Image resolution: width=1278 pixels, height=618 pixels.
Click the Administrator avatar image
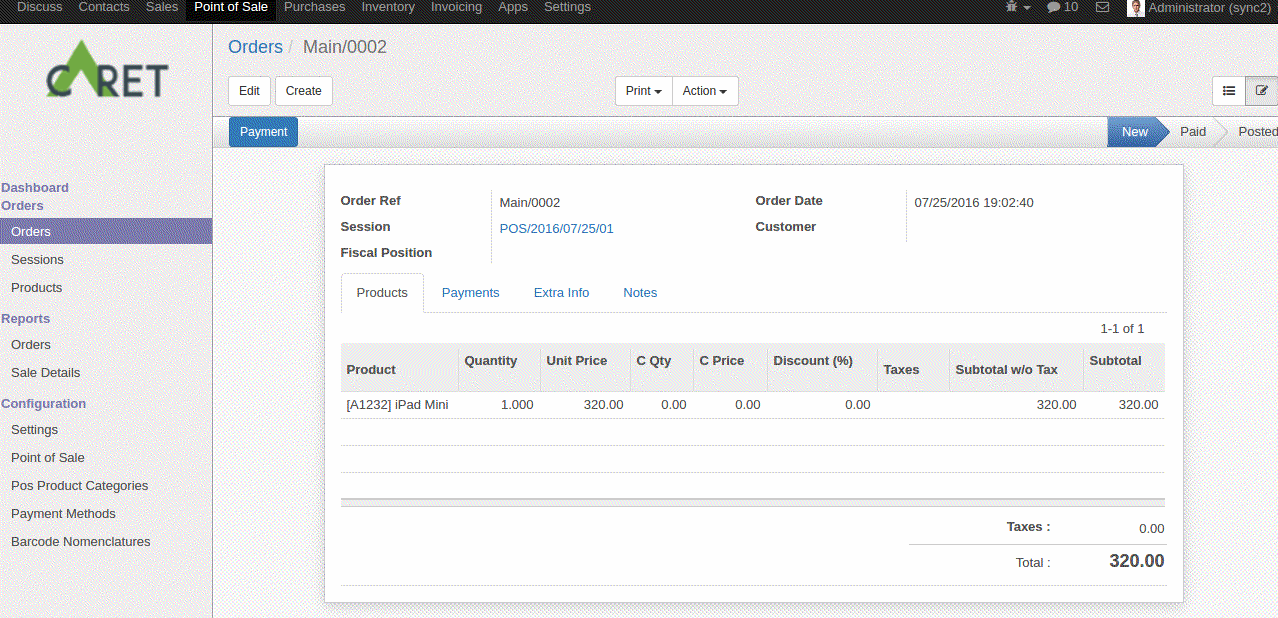[x=1136, y=8]
